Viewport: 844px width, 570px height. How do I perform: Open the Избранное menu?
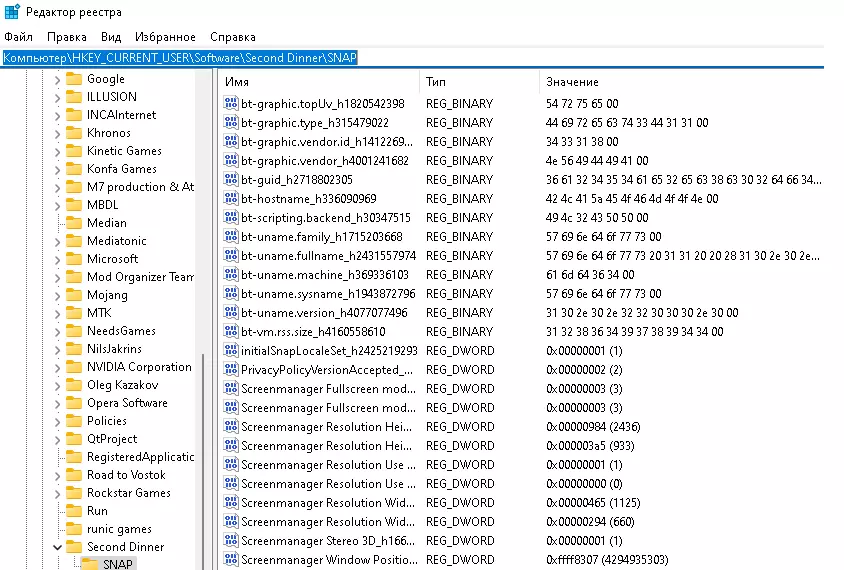(x=165, y=37)
